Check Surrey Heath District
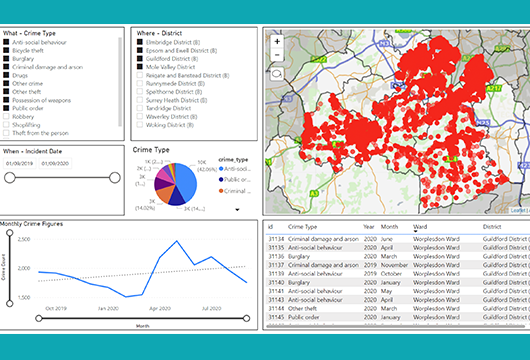Screen dimensions: 530x360 [x=140, y=100]
